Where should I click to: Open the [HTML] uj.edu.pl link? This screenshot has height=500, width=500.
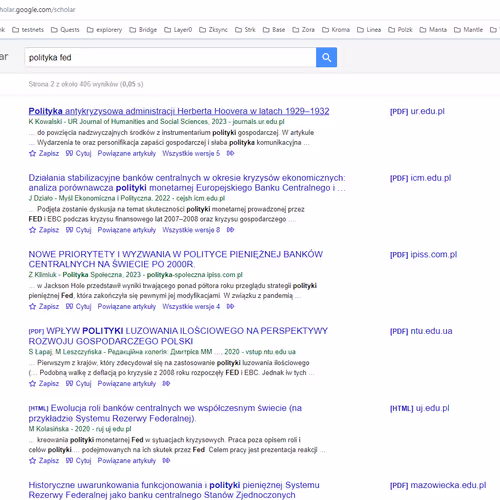click(420, 408)
